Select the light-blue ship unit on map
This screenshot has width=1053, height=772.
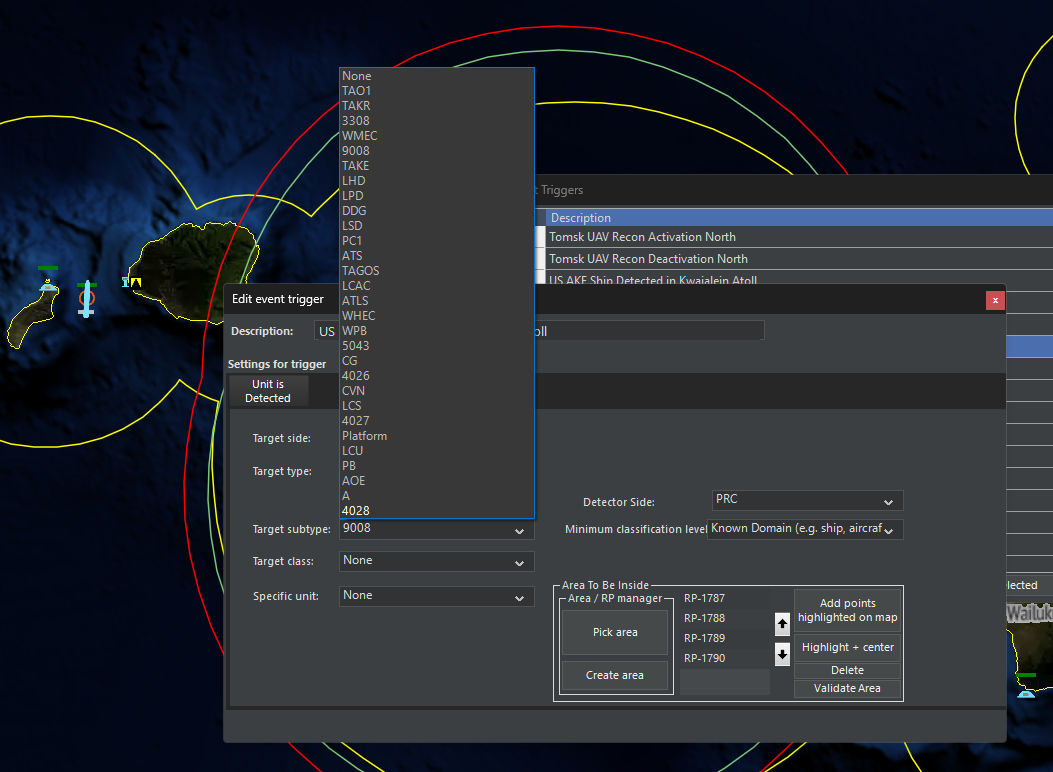click(x=87, y=299)
